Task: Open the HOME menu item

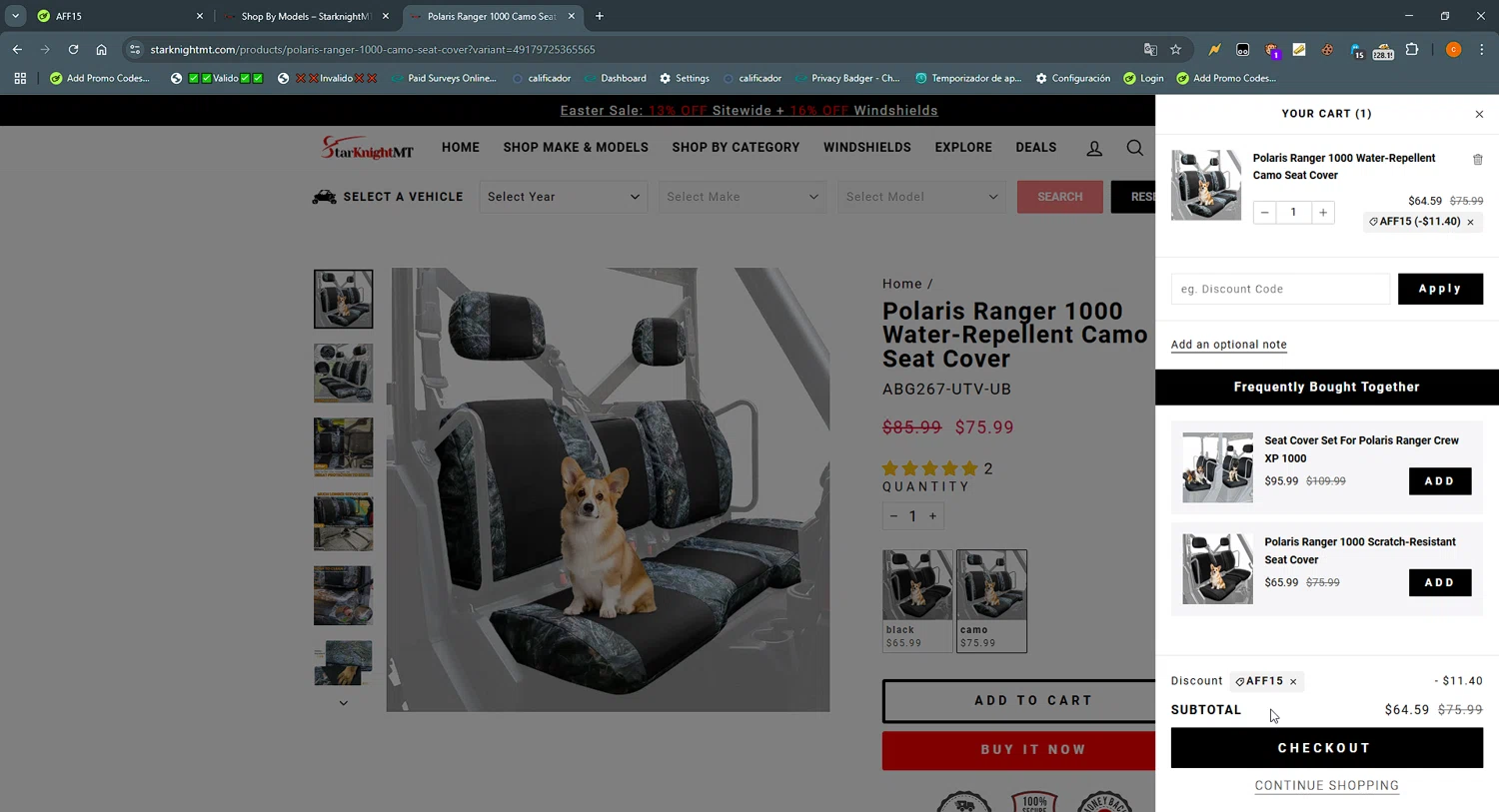Action: [461, 148]
